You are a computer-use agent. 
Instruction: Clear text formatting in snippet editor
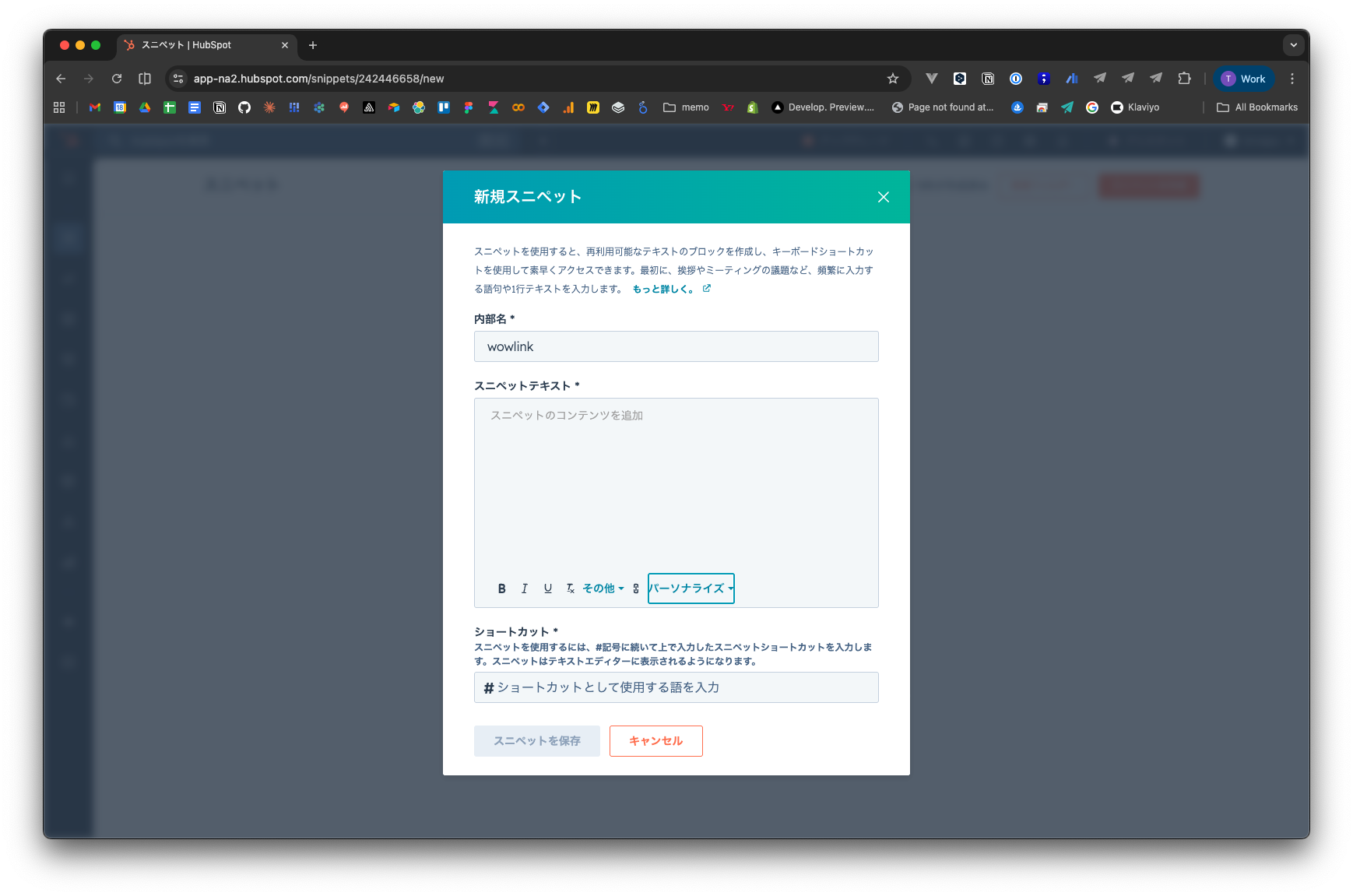click(x=570, y=589)
